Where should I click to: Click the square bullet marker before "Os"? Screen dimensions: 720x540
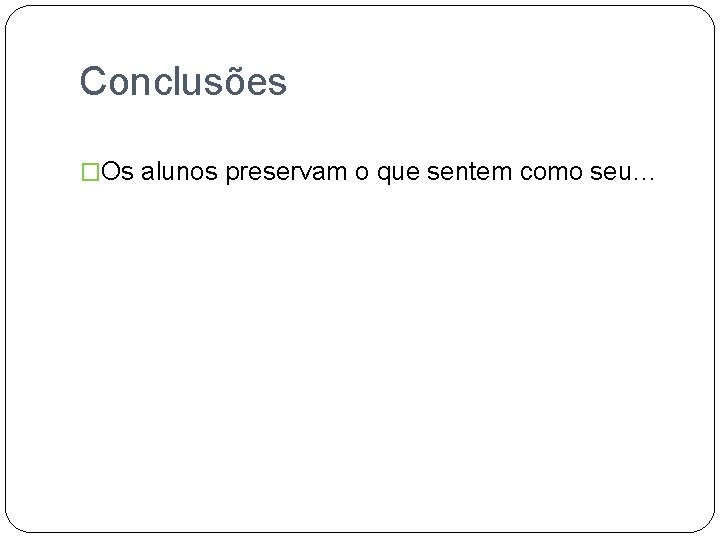(90, 173)
